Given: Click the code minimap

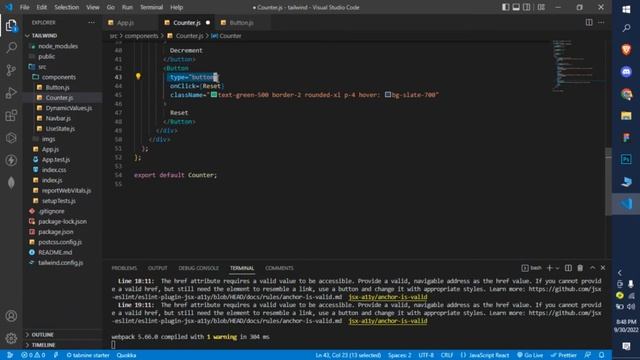Looking at the screenshot, I should tap(578, 65).
